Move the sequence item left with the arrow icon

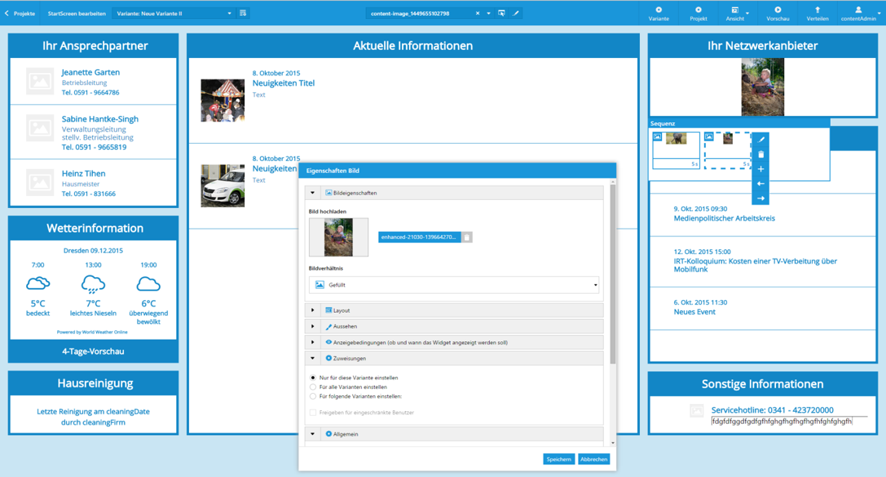pyautogui.click(x=761, y=184)
